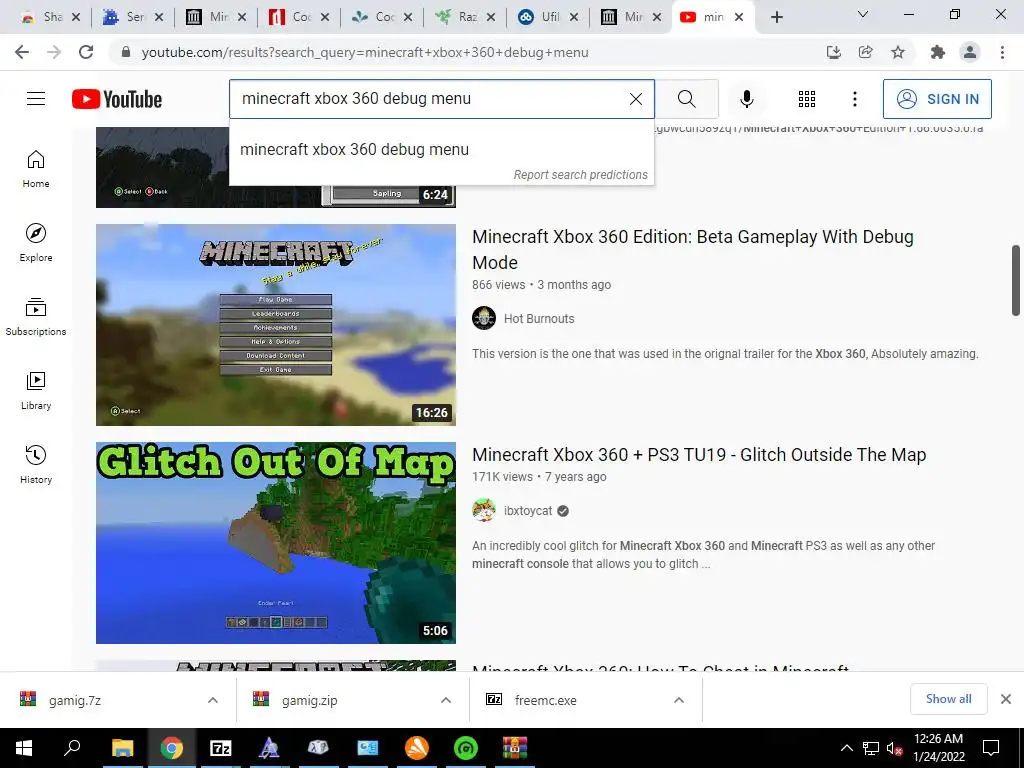Open 7-Zip from the taskbar

(220, 748)
